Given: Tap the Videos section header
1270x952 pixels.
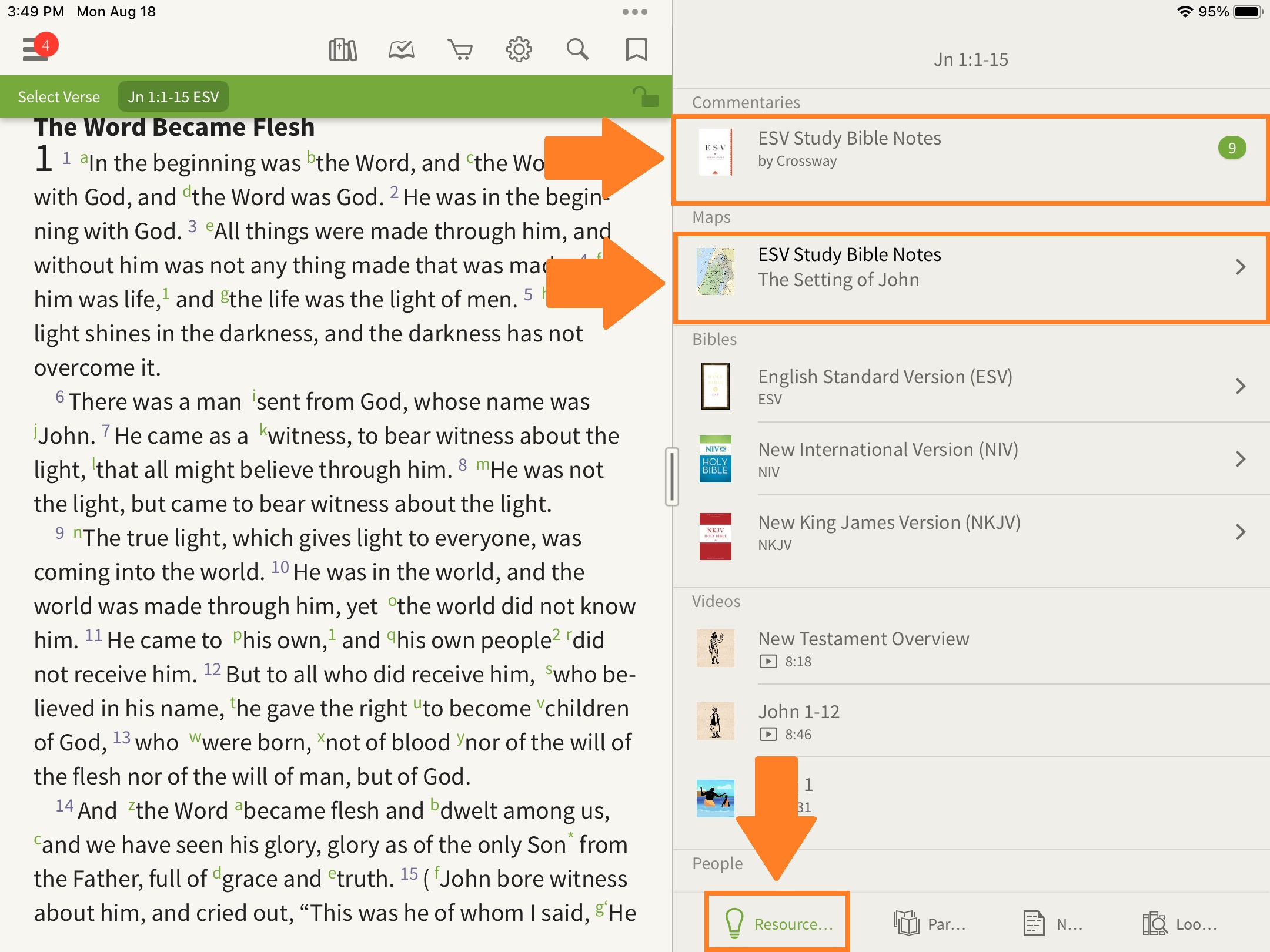Looking at the screenshot, I should 716,601.
